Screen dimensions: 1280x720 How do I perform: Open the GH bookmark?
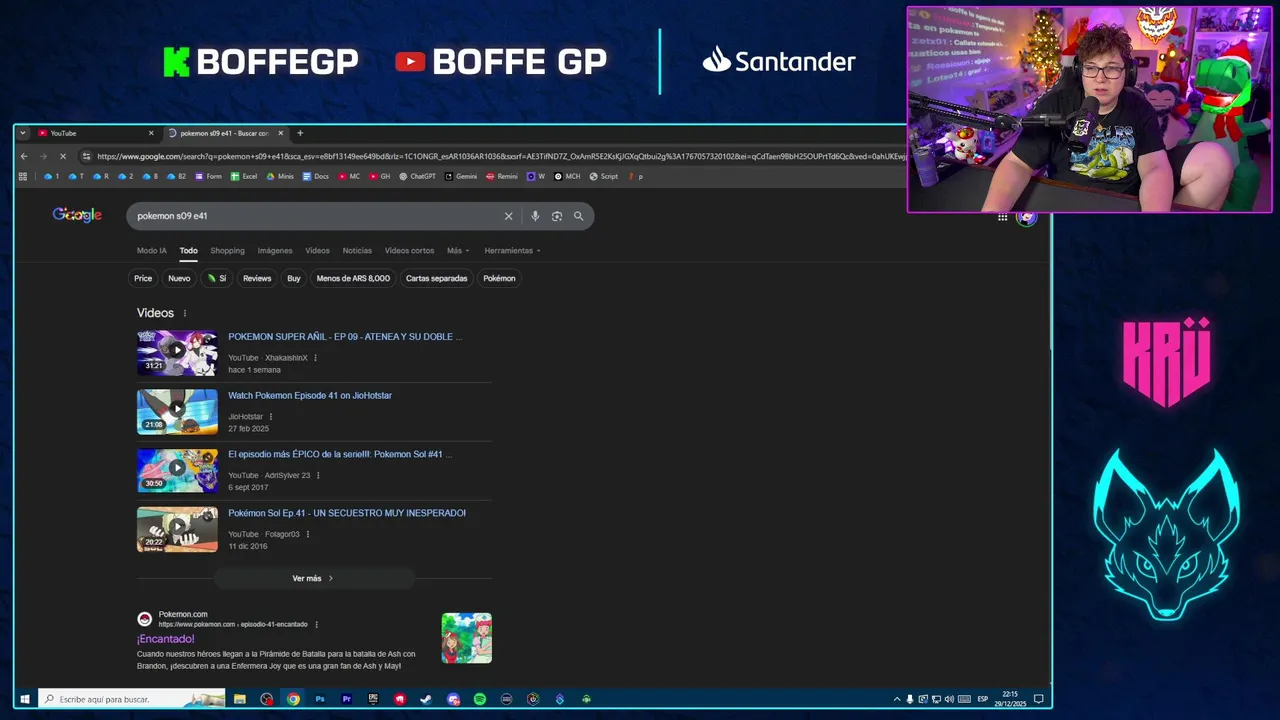[380, 176]
